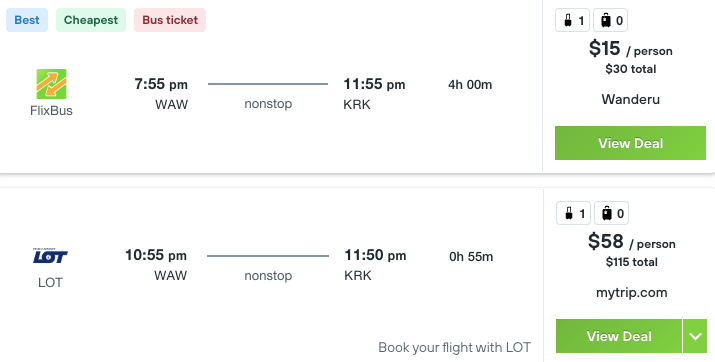Viewport: 715px width, 362px height.
Task: Click the Wanderu provider name
Action: click(x=631, y=99)
